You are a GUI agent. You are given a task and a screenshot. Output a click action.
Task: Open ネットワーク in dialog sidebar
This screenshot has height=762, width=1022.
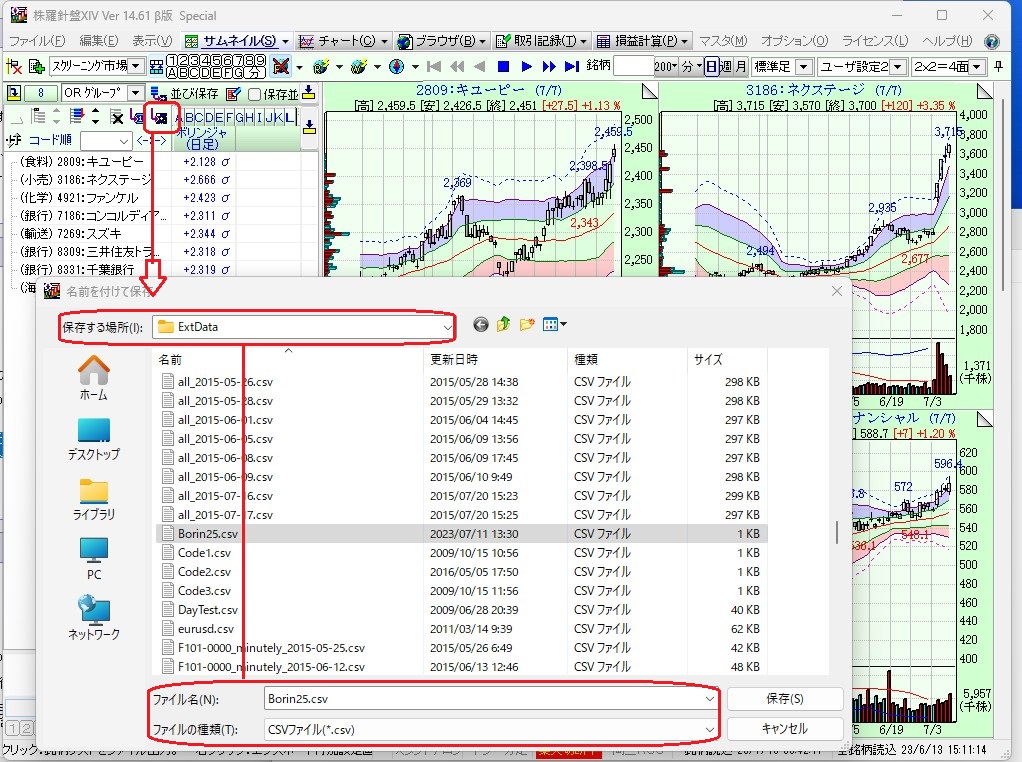coord(93,618)
